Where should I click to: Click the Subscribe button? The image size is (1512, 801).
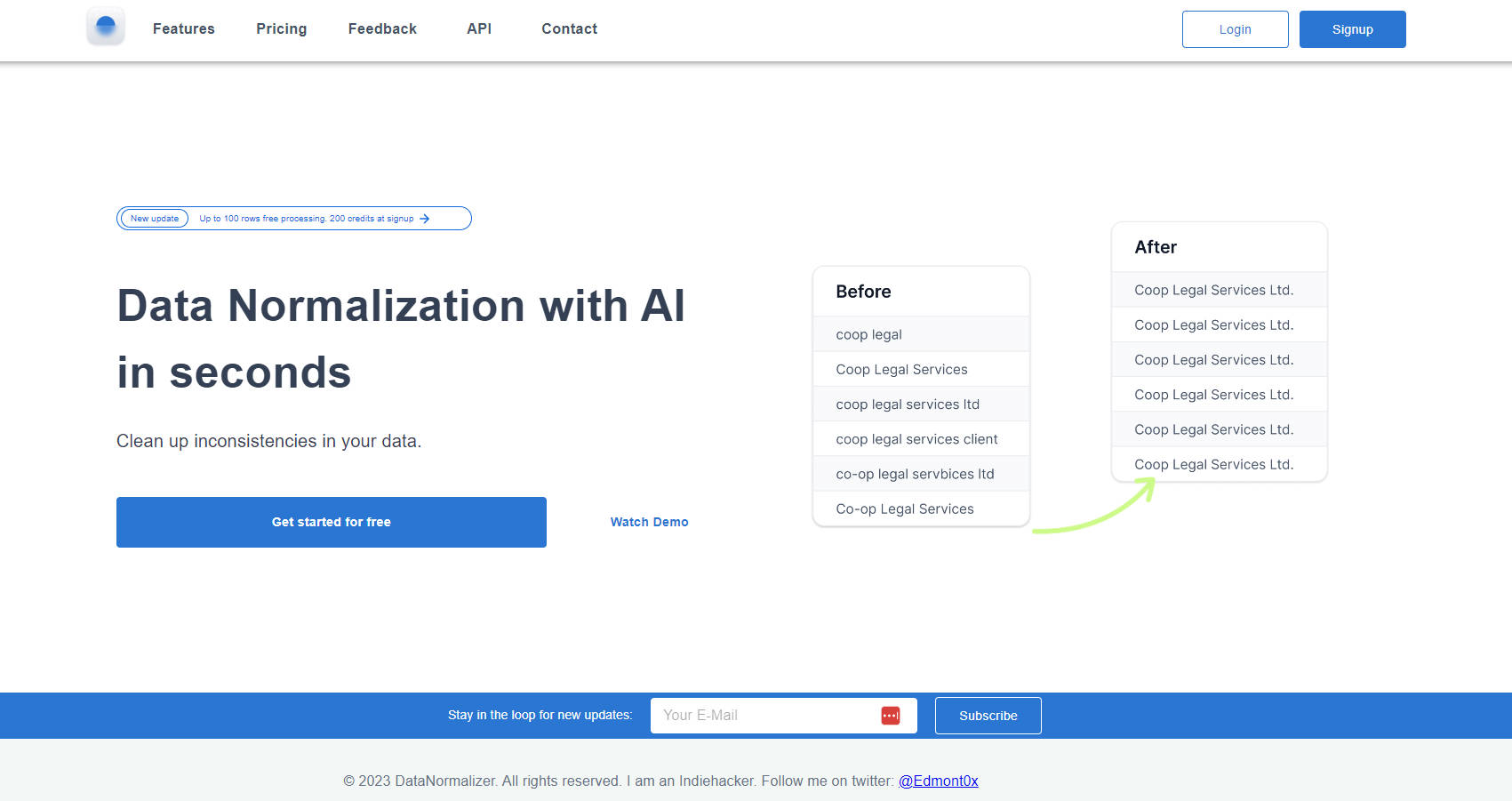tap(988, 715)
